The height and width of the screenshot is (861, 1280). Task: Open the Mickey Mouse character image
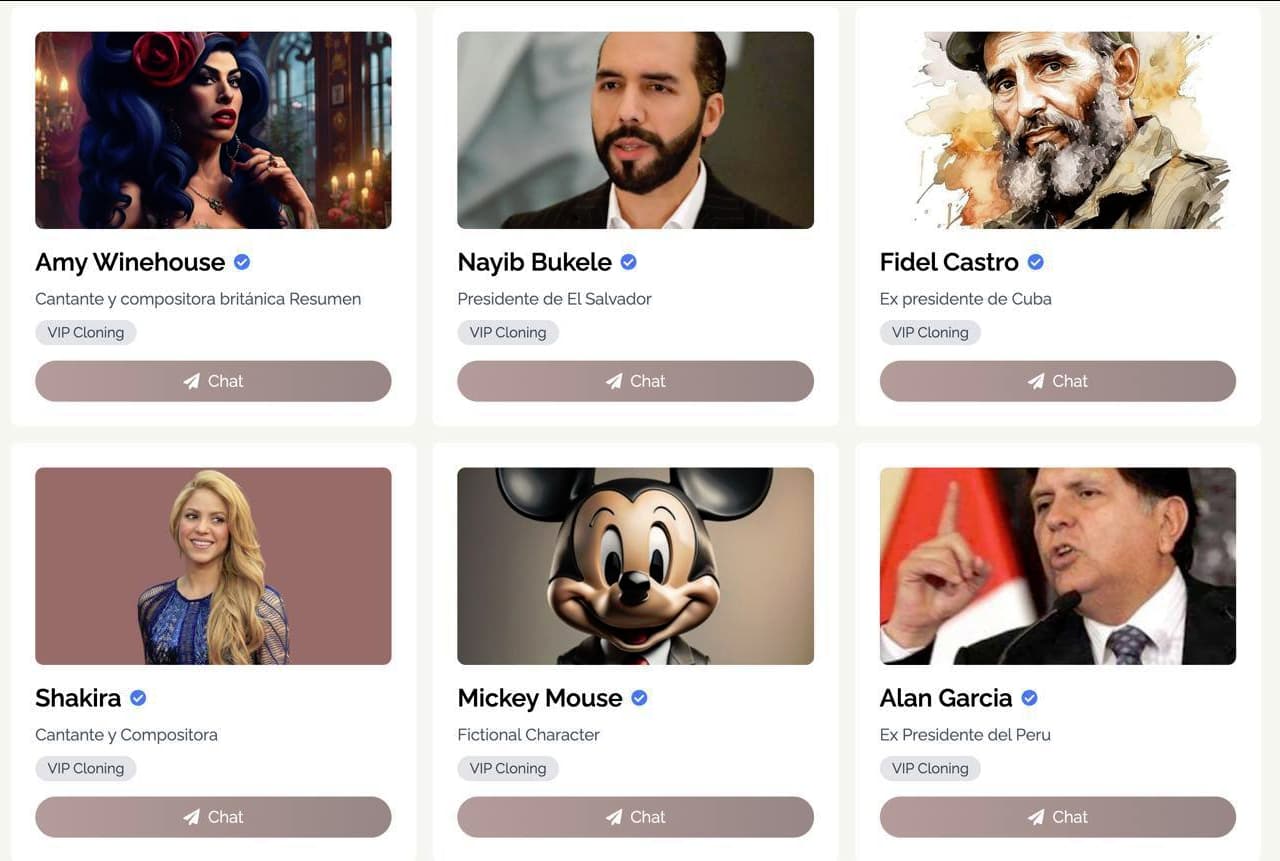[x=635, y=566]
